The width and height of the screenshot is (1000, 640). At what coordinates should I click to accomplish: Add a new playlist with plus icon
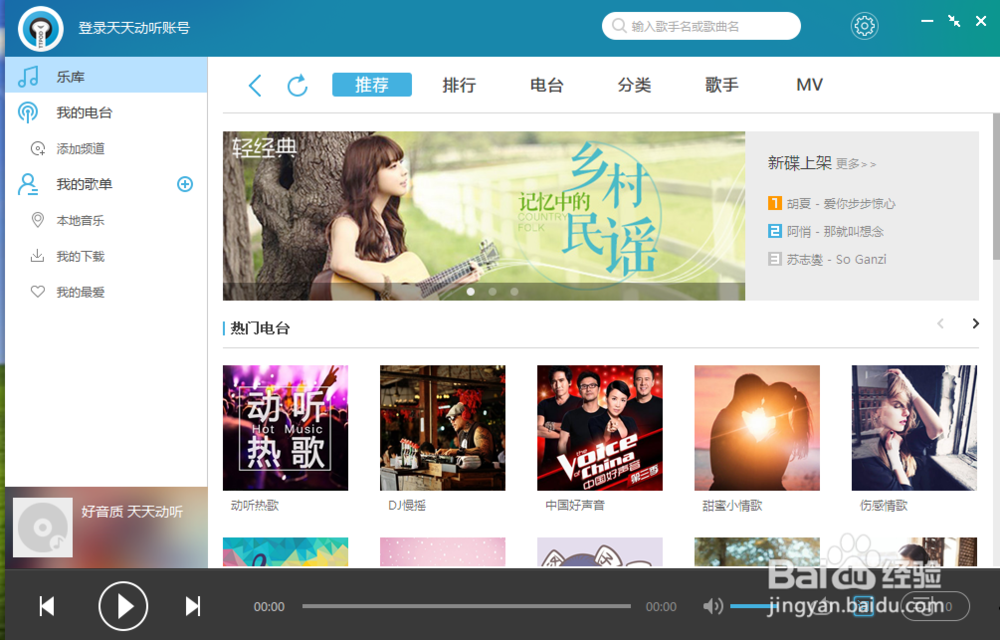[185, 184]
